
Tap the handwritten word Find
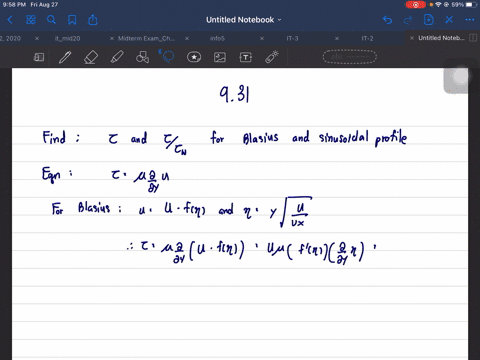pyautogui.click(x=54, y=137)
